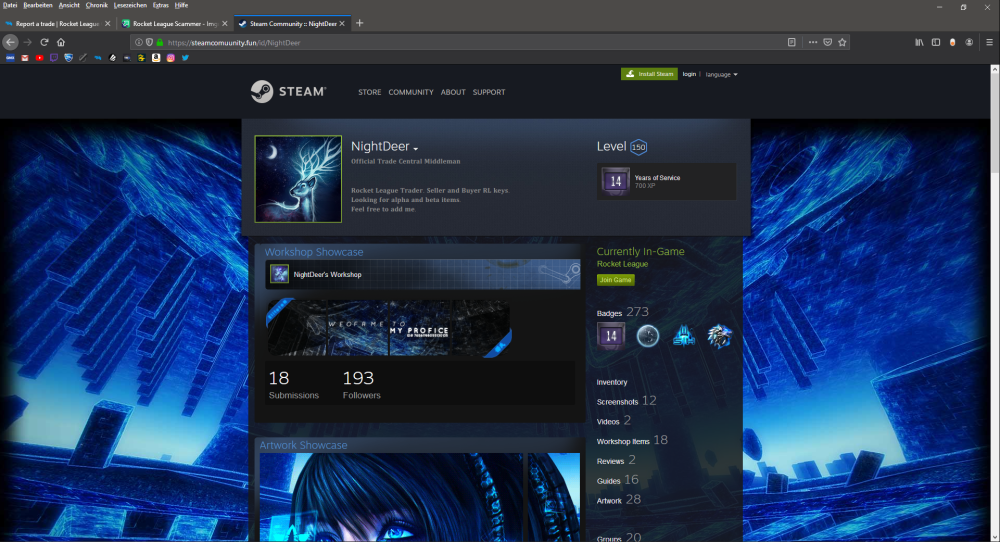Open the workshop showcase banner image
1000x542 pixels.
[x=388, y=328]
